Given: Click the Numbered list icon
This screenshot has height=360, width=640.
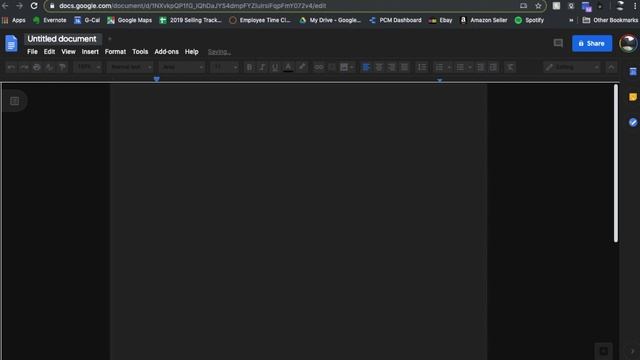Looking at the screenshot, I should pyautogui.click(x=439, y=67).
